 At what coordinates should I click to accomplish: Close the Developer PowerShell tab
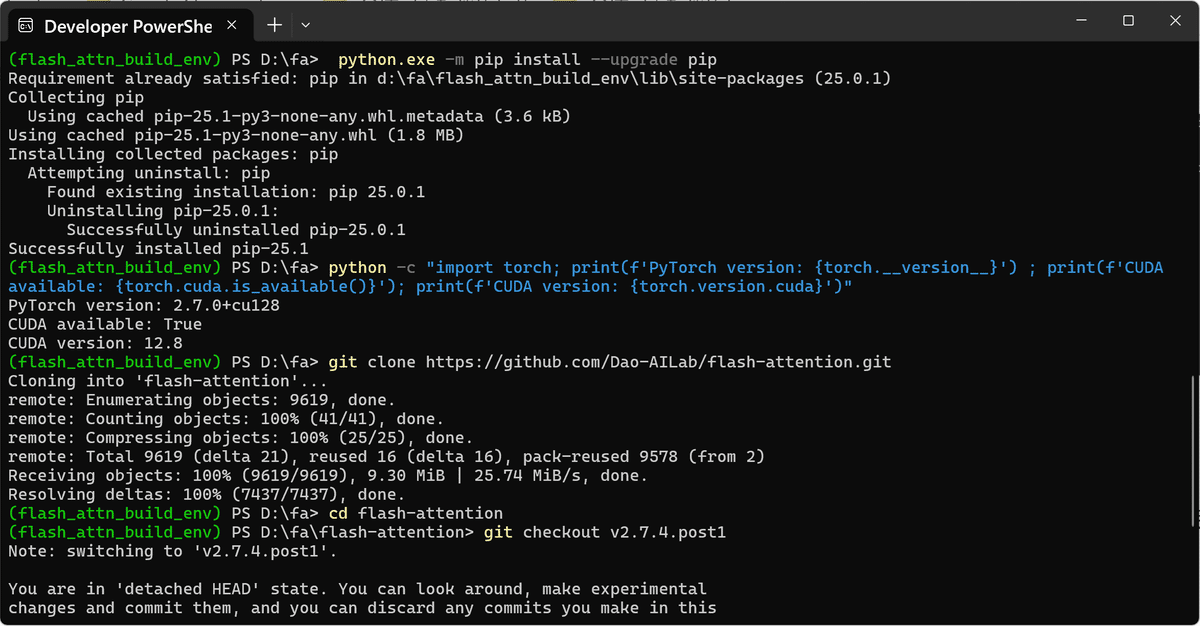tap(229, 24)
